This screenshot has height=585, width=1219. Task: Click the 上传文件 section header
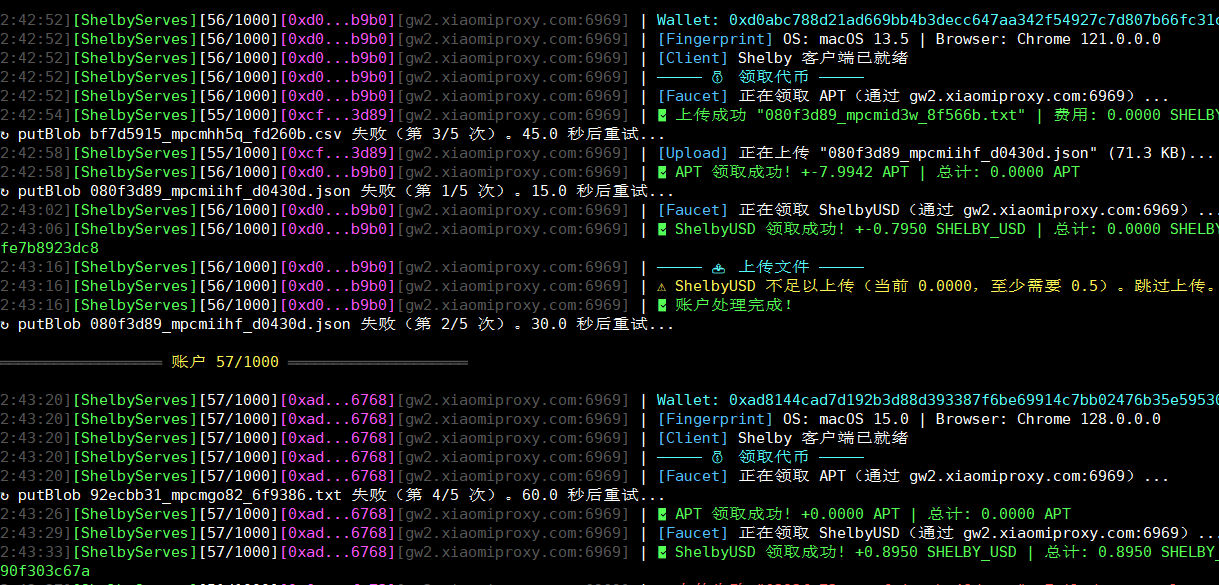pyautogui.click(x=773, y=267)
